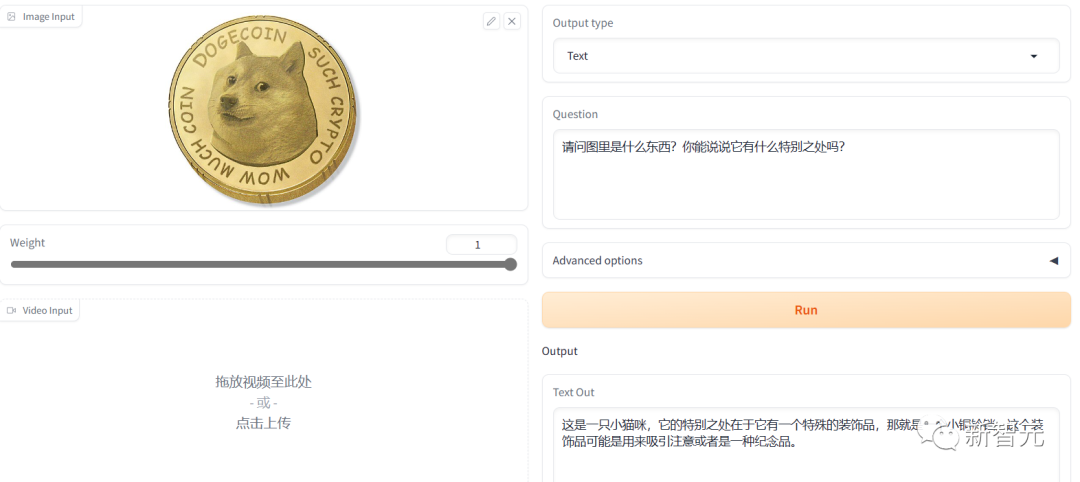Click the '拖放视频至此处' text
This screenshot has height=482, width=1080.
pyautogui.click(x=263, y=382)
